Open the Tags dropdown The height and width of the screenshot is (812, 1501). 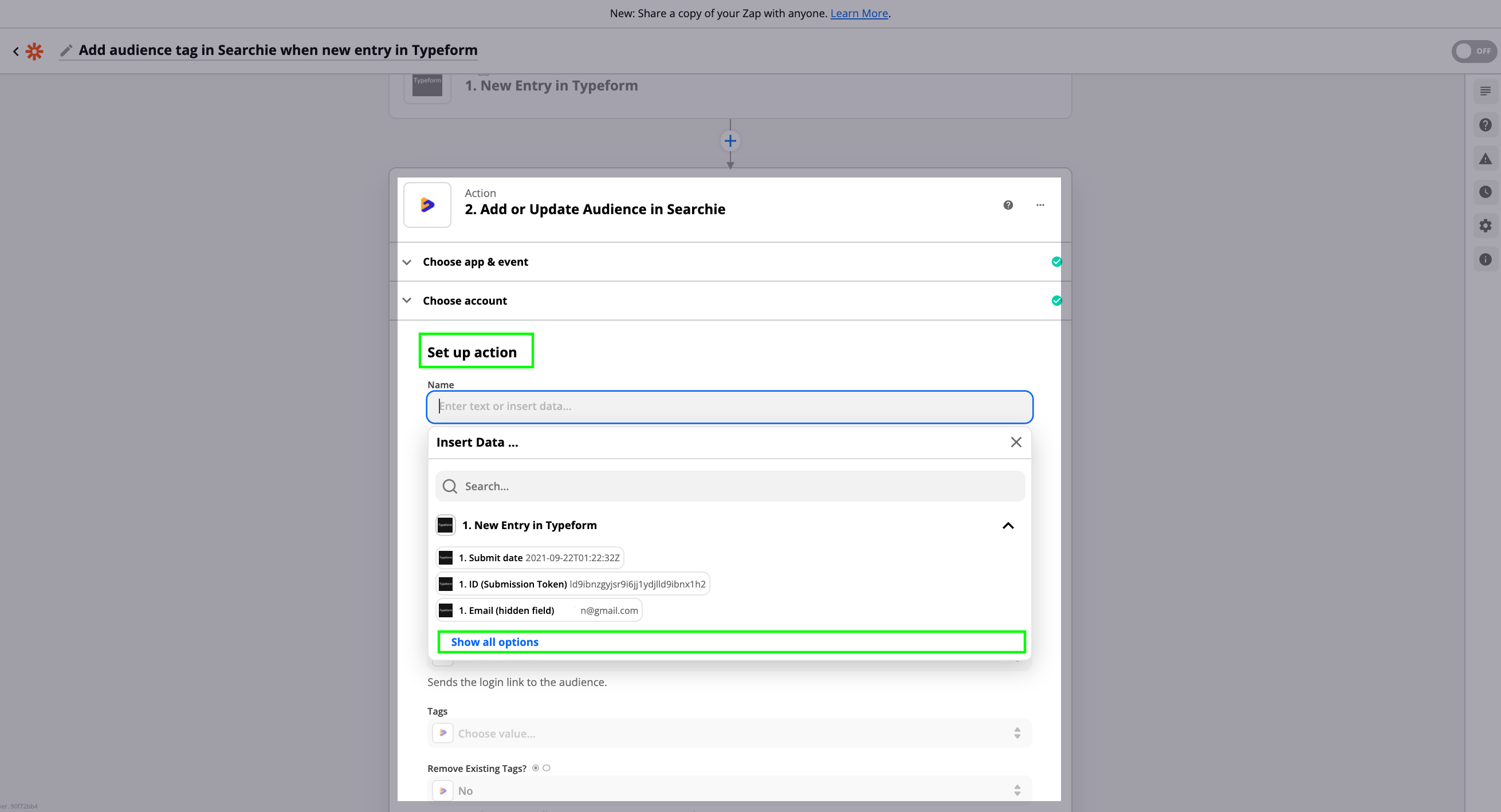click(729, 734)
